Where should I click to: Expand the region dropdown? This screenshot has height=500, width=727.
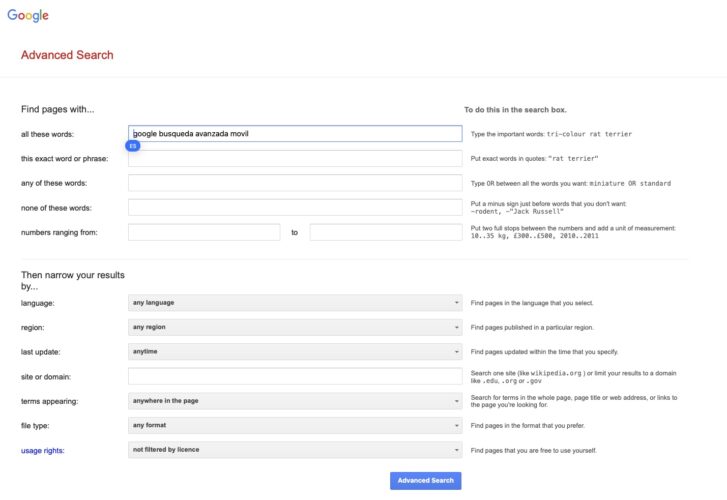pyautogui.click(x=294, y=327)
